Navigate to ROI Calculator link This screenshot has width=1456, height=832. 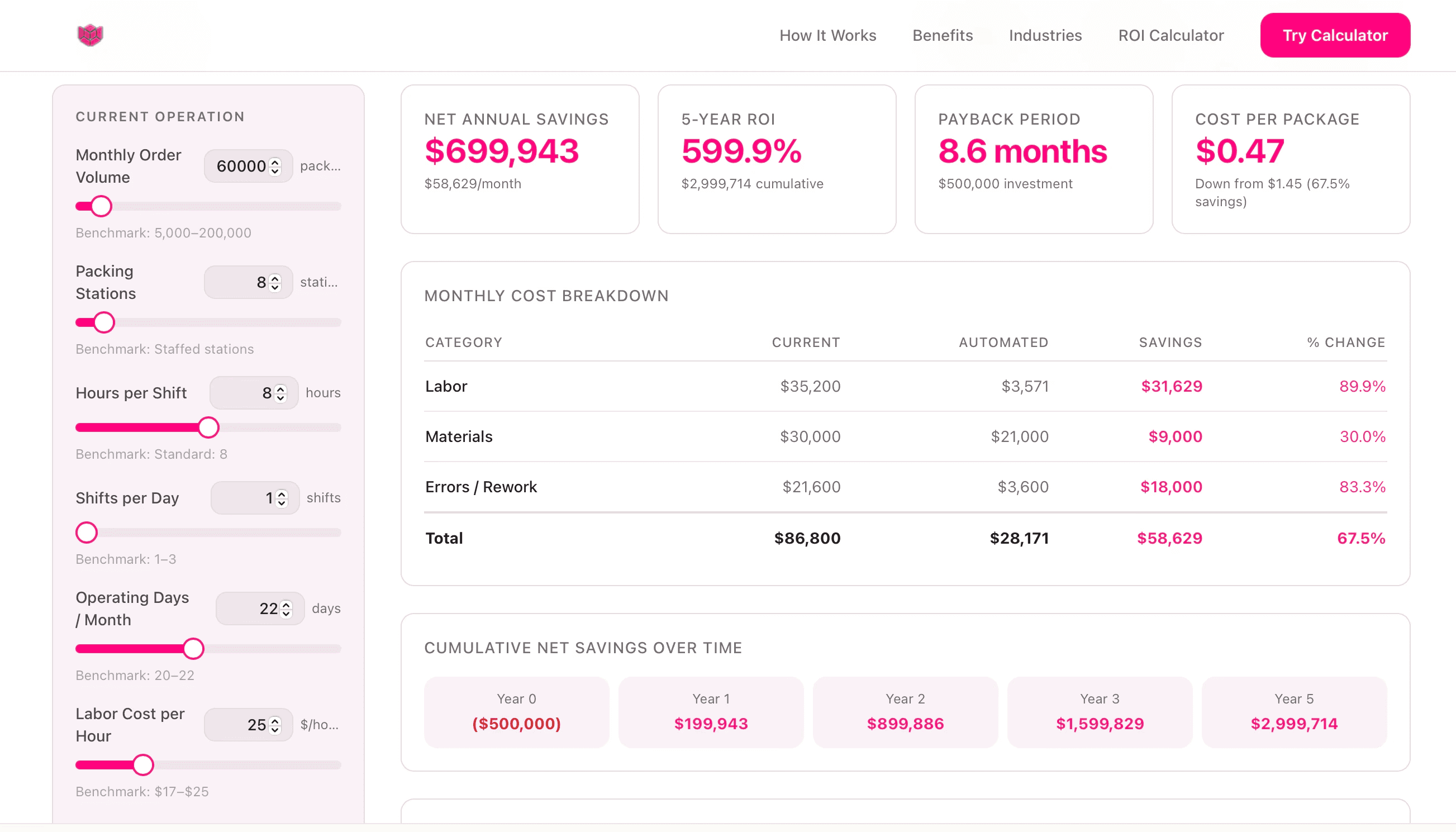1170,35
